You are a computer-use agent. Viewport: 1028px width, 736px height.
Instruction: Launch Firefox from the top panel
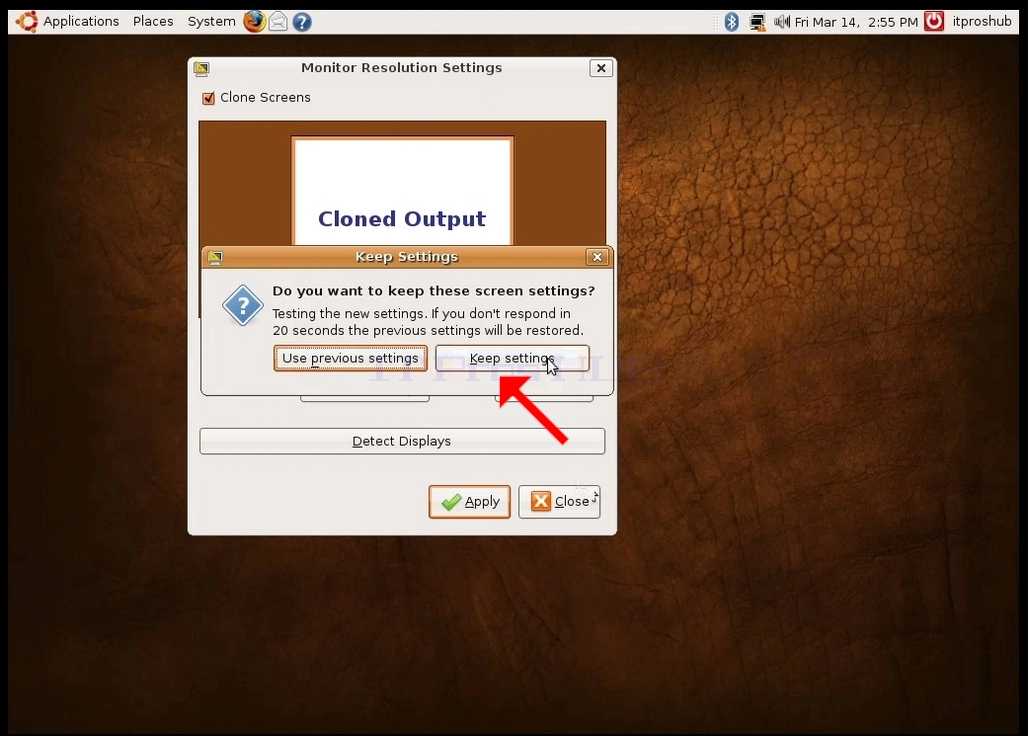tap(254, 22)
